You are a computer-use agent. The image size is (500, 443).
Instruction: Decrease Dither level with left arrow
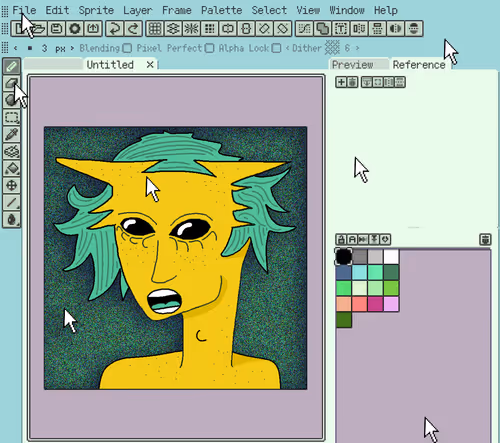click(x=287, y=48)
